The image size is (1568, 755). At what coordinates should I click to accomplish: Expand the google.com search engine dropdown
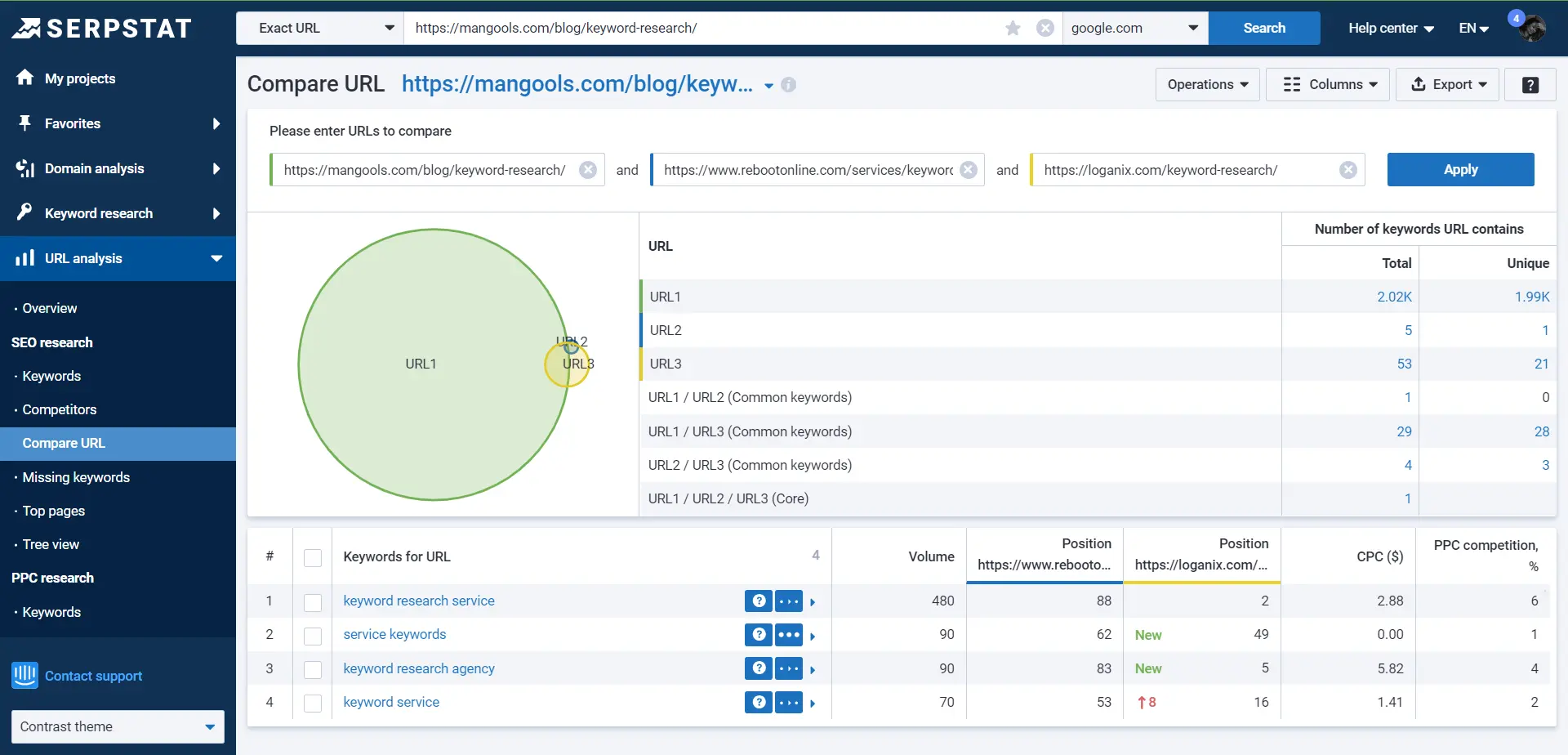[1134, 29]
